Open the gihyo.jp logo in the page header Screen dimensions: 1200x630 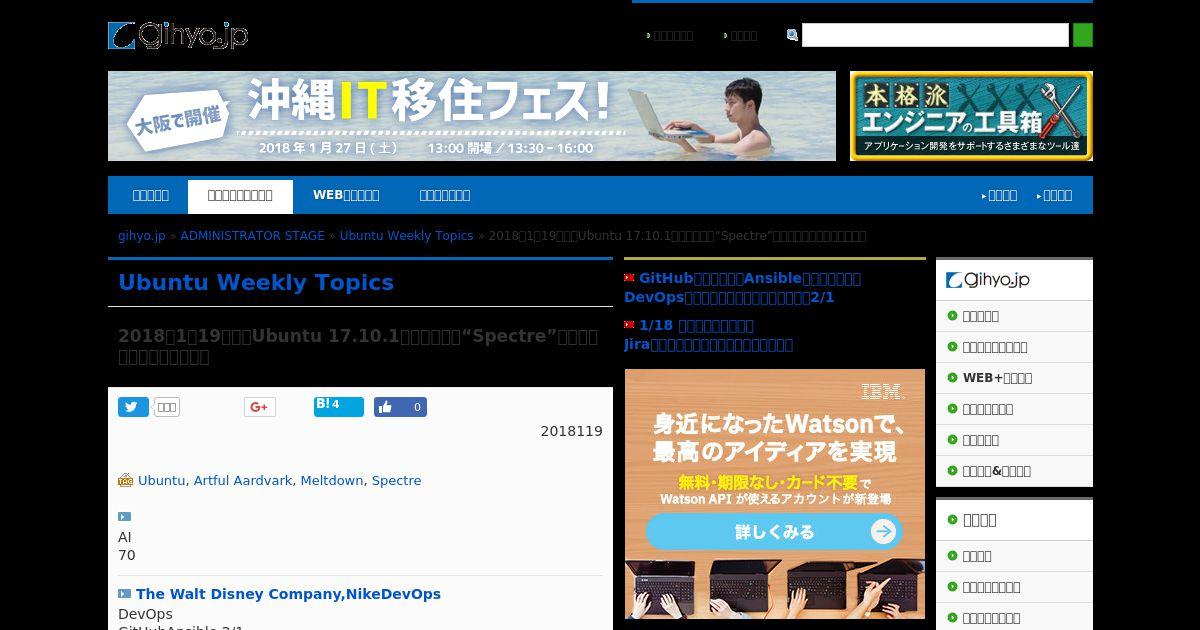178,36
